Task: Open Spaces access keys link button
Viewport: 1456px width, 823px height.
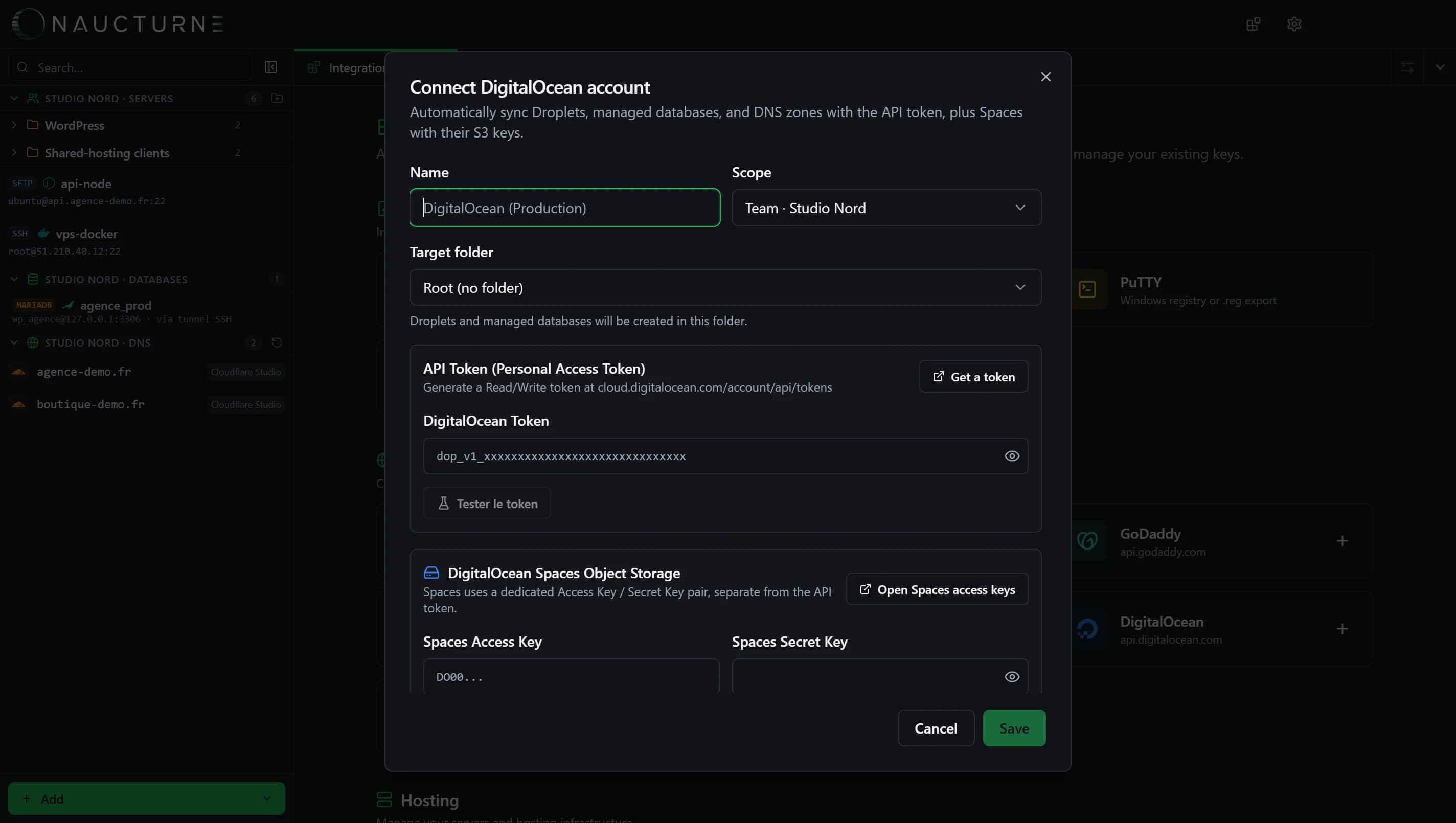Action: pyautogui.click(x=937, y=589)
